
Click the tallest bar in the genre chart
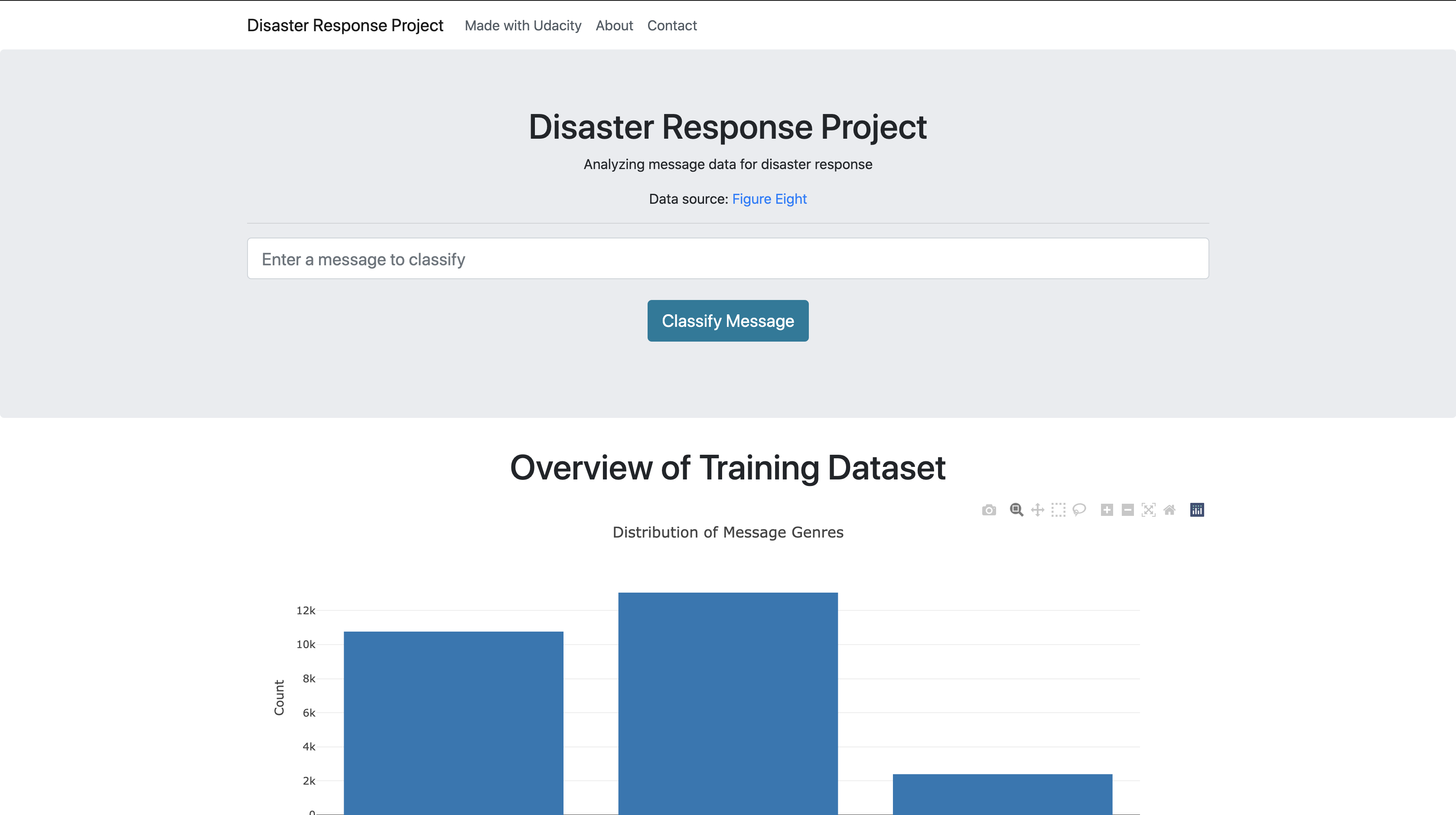pyautogui.click(x=728, y=707)
